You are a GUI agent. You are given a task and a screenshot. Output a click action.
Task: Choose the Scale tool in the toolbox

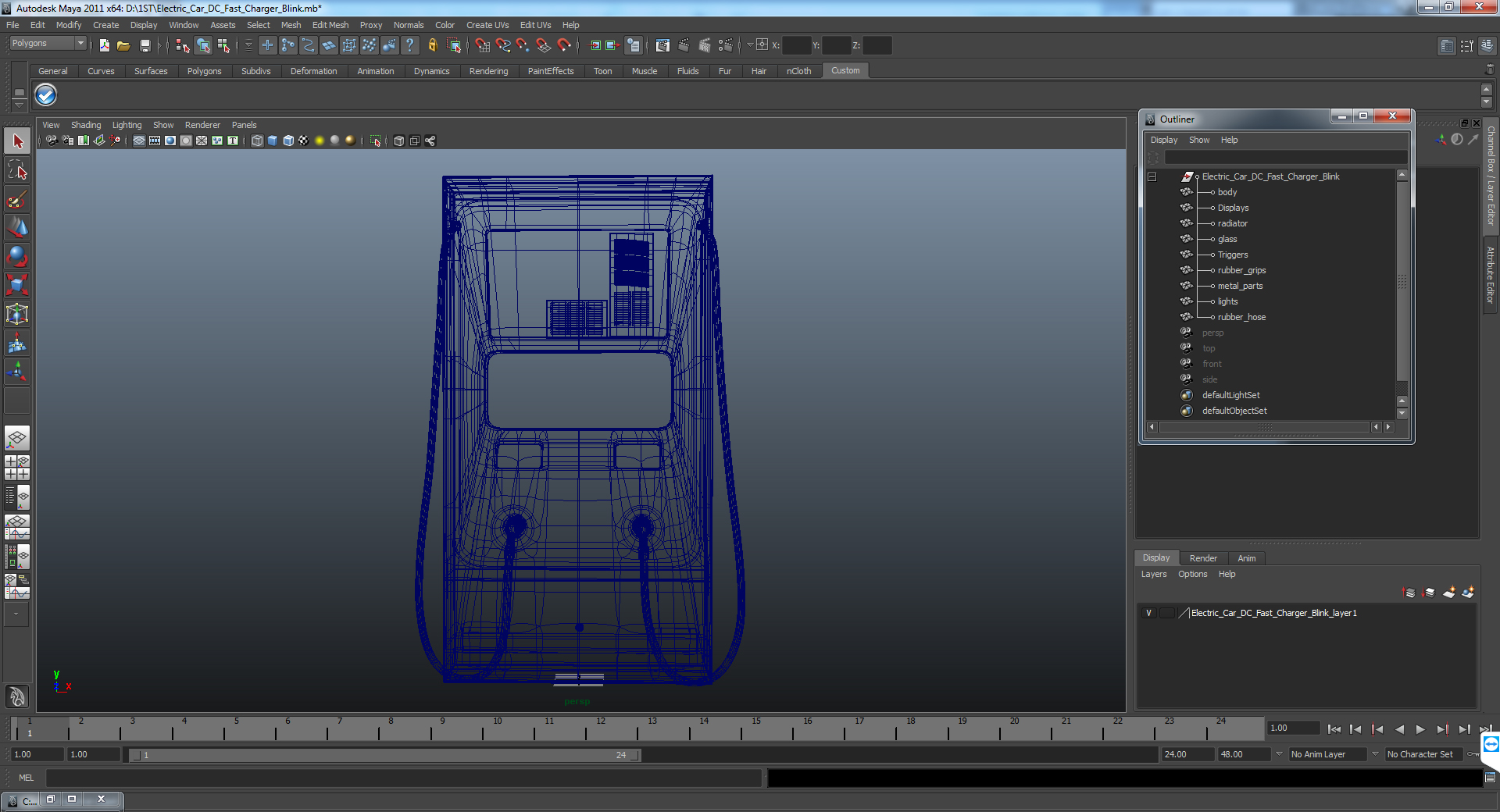pos(17,285)
